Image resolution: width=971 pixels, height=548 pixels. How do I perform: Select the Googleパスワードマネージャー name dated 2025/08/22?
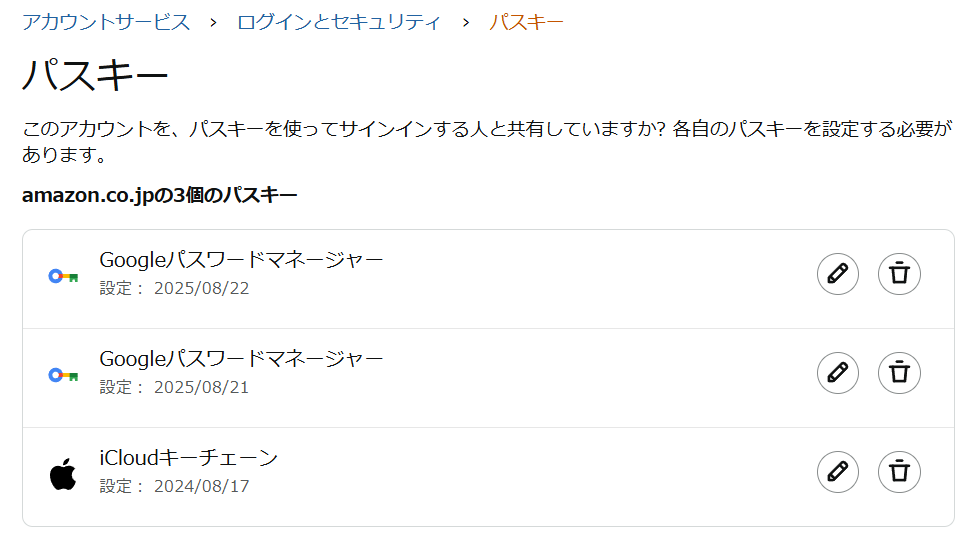241,260
